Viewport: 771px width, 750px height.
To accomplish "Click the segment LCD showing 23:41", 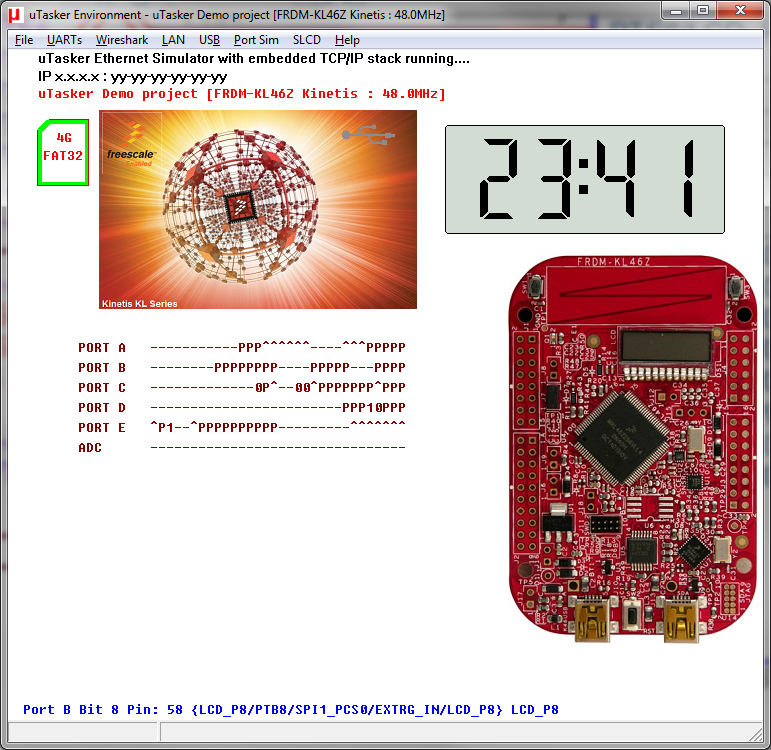I will [585, 180].
